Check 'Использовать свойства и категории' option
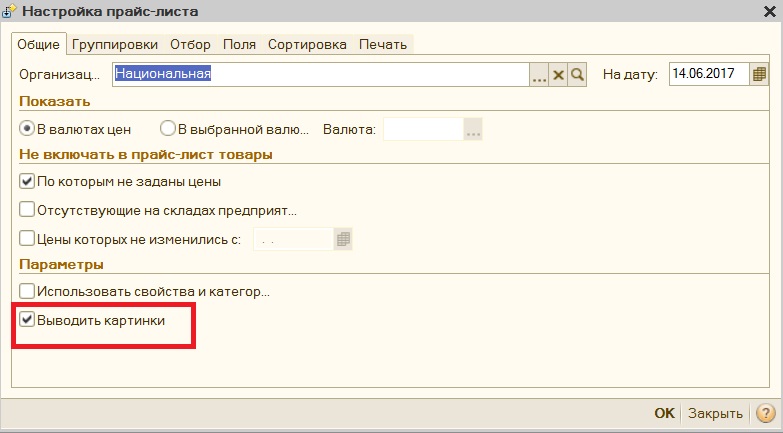This screenshot has height=433, width=783. click(x=27, y=291)
